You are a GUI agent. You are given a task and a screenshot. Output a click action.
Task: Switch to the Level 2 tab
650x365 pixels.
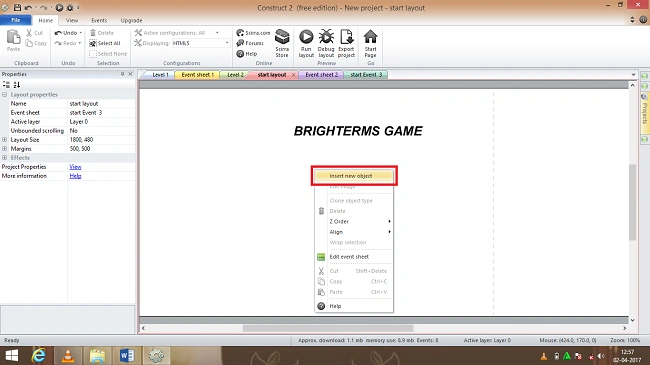(x=235, y=75)
